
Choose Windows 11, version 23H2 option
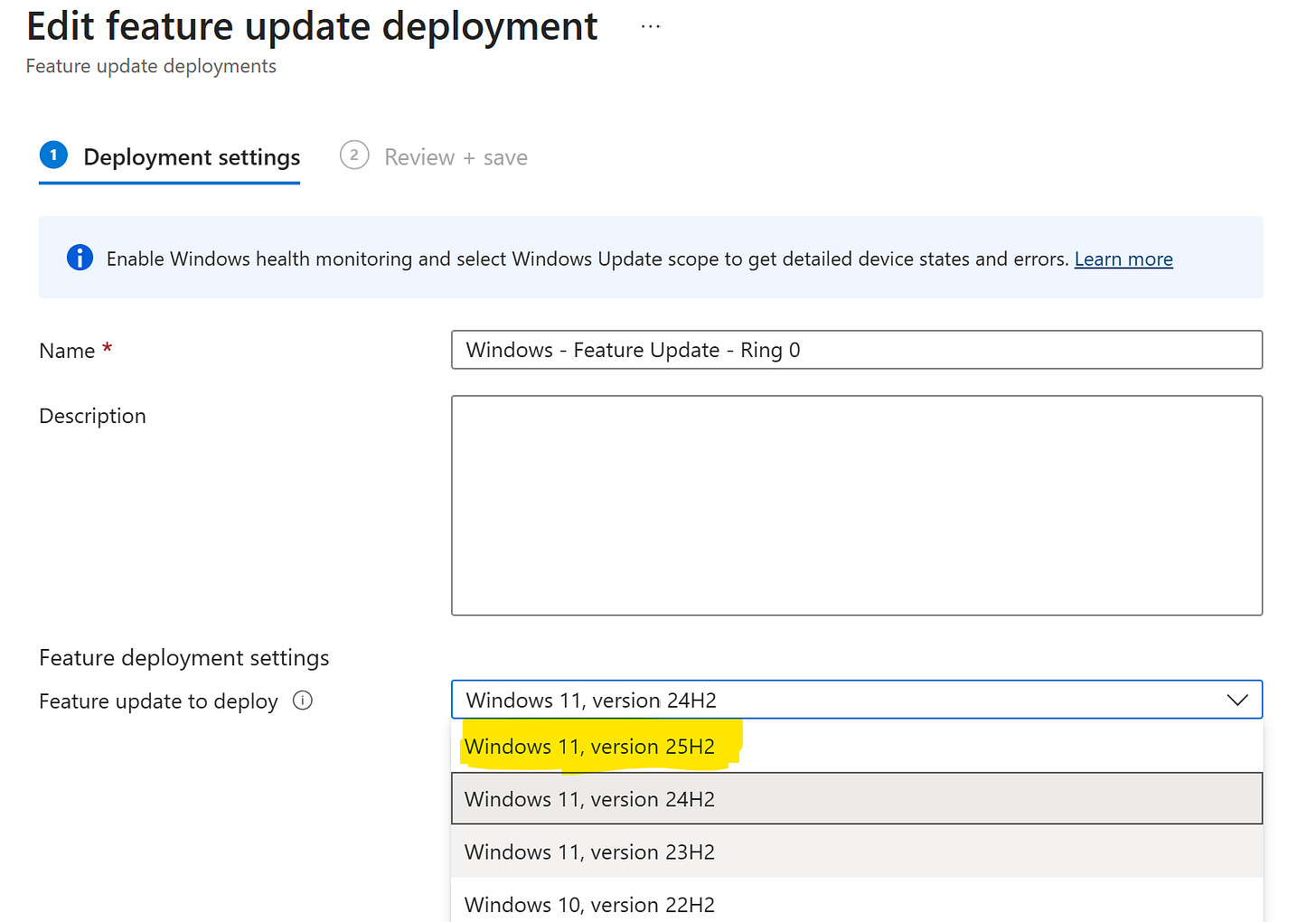857,851
